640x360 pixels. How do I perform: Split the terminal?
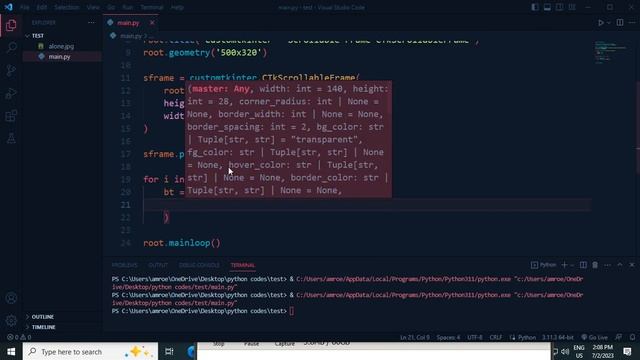(583, 265)
